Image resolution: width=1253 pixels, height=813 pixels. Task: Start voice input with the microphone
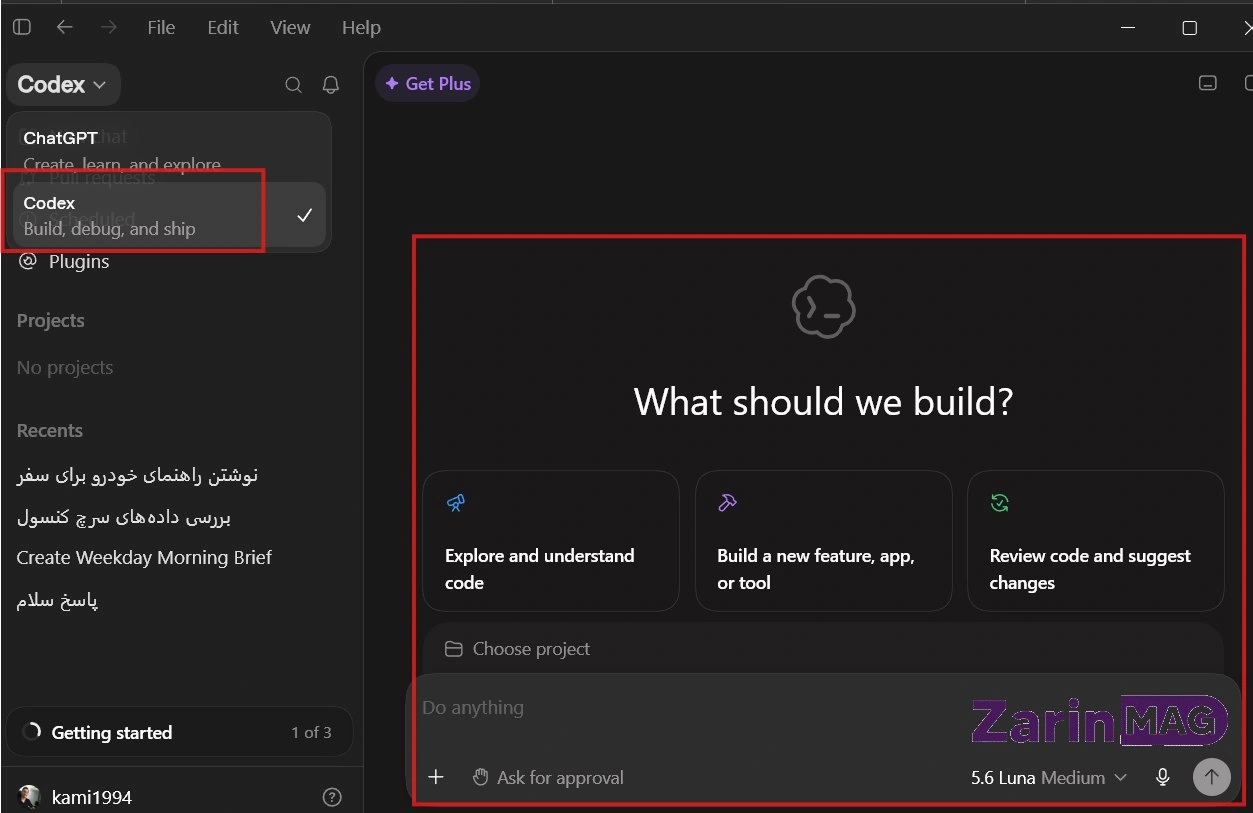point(1162,777)
